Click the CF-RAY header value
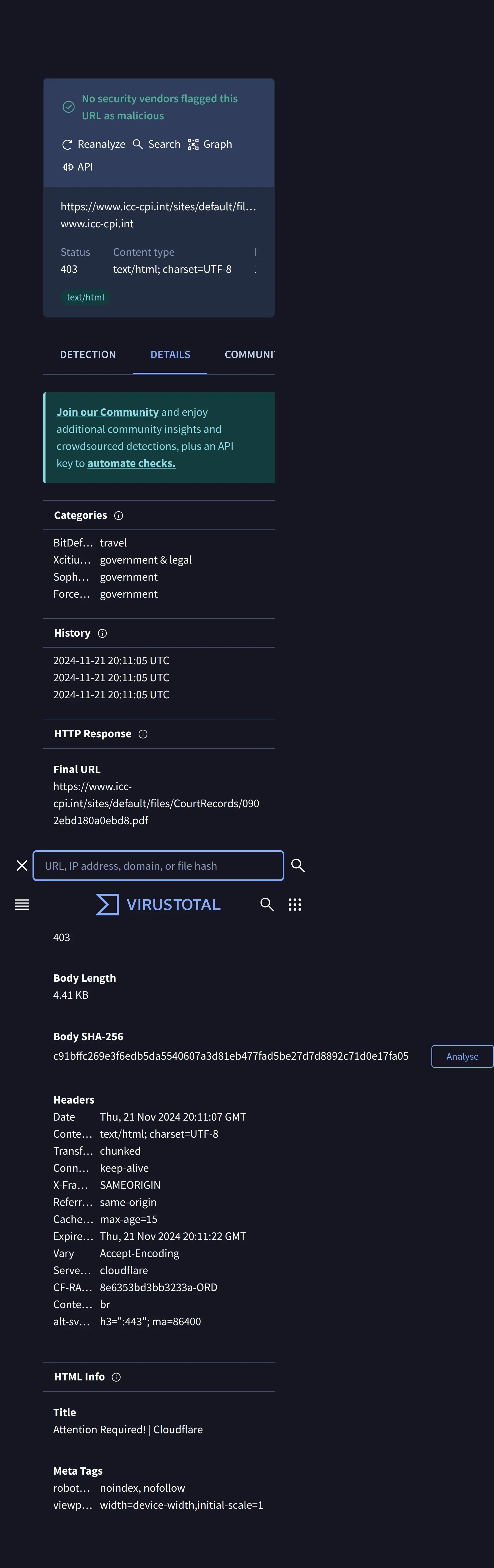The image size is (494, 1568). [x=158, y=1287]
